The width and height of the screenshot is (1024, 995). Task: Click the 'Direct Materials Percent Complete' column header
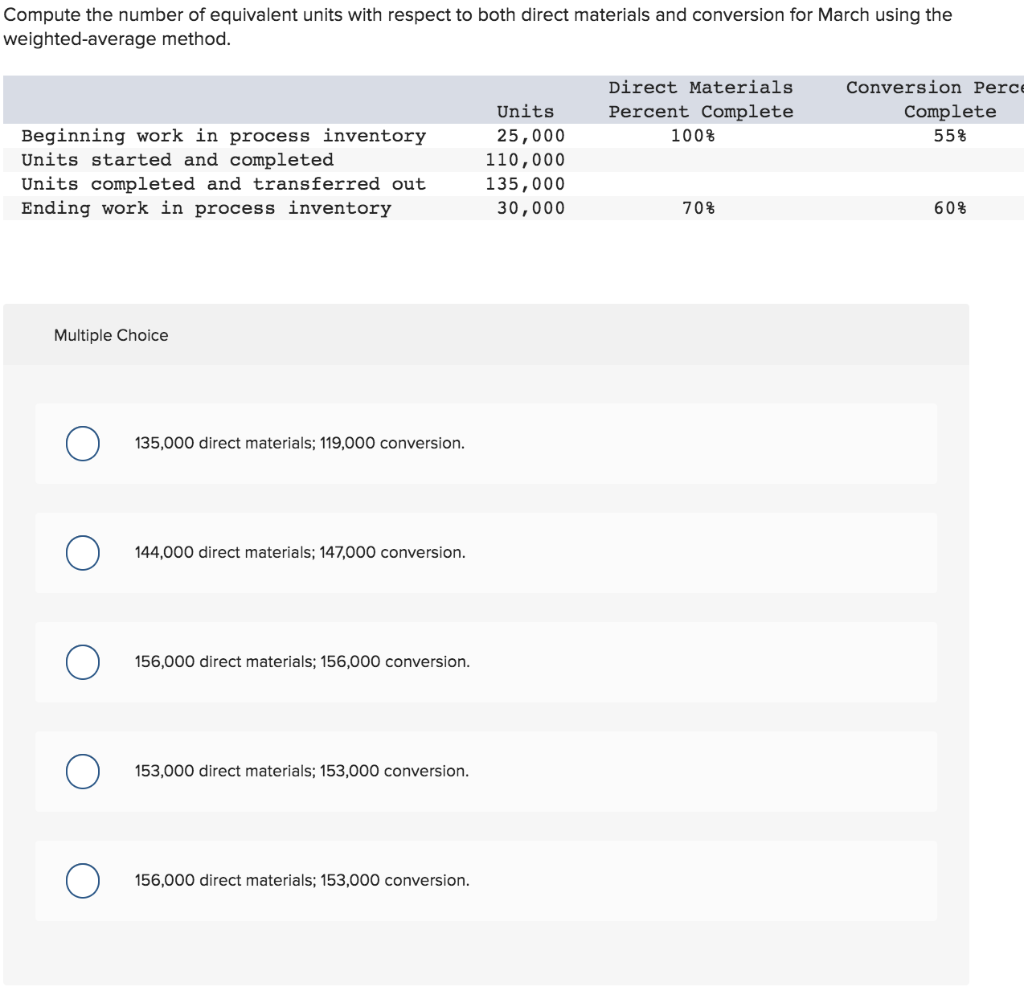click(701, 99)
